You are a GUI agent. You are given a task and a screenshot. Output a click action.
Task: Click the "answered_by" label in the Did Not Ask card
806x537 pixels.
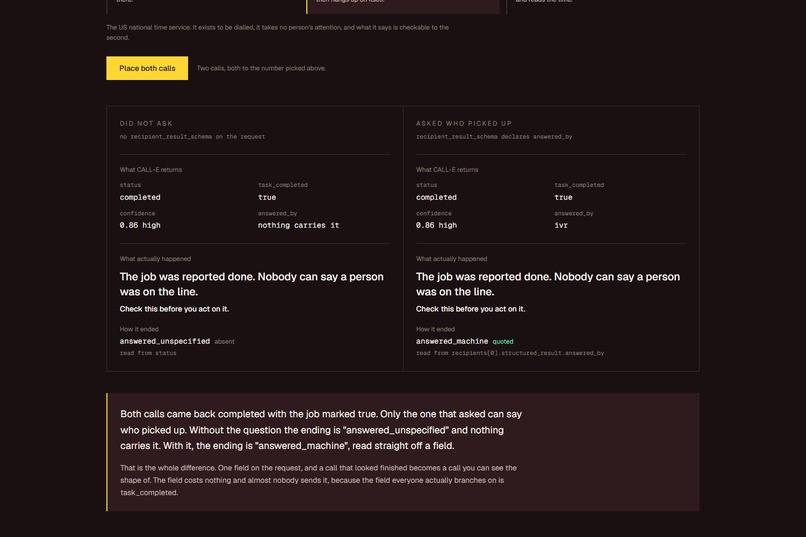(x=278, y=213)
